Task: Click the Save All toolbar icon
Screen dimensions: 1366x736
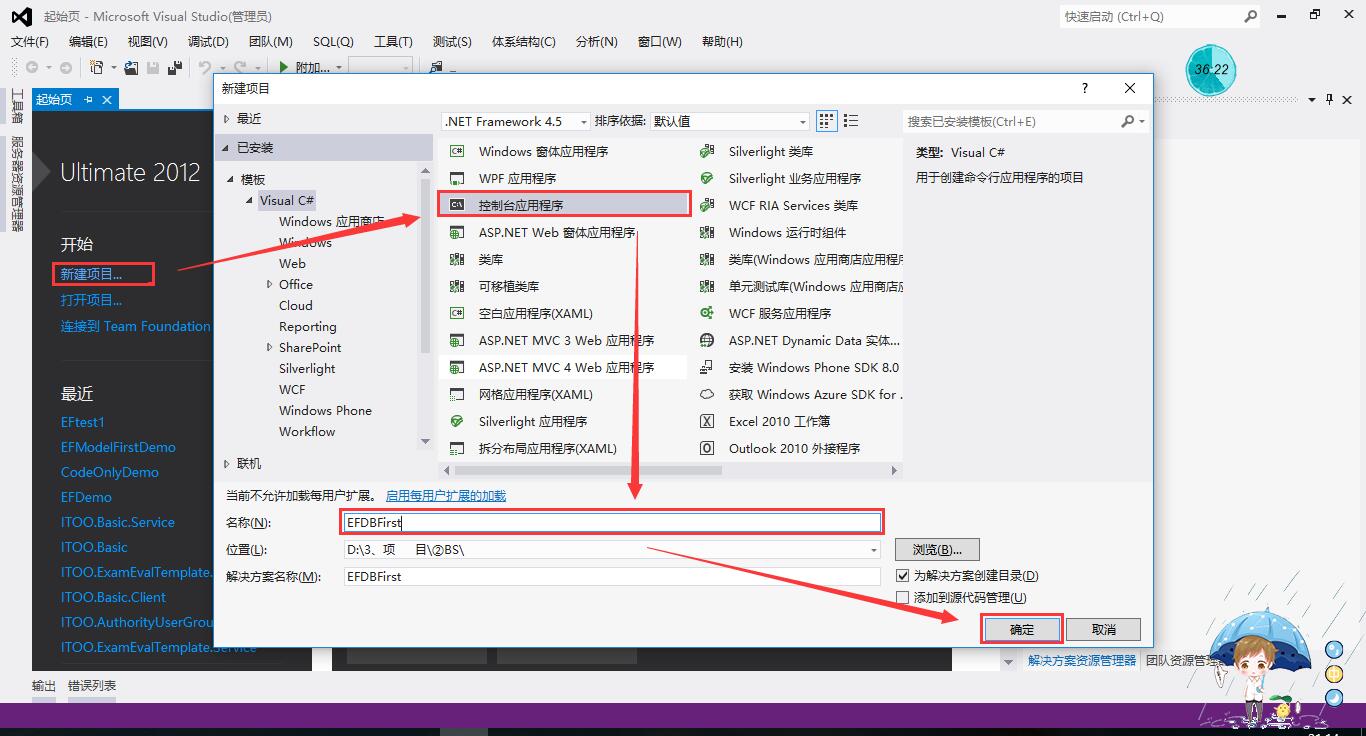Action: [175, 67]
